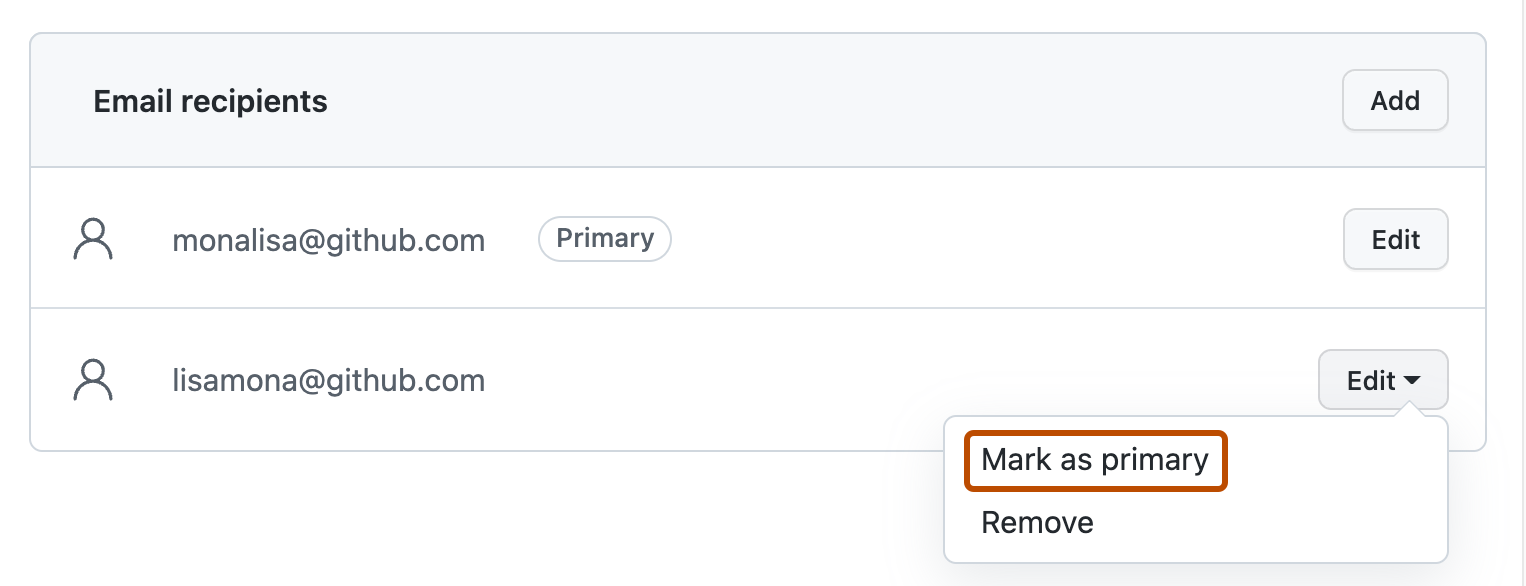The width and height of the screenshot is (1526, 586).
Task: Click the Email recipients heading
Action: pos(210,101)
